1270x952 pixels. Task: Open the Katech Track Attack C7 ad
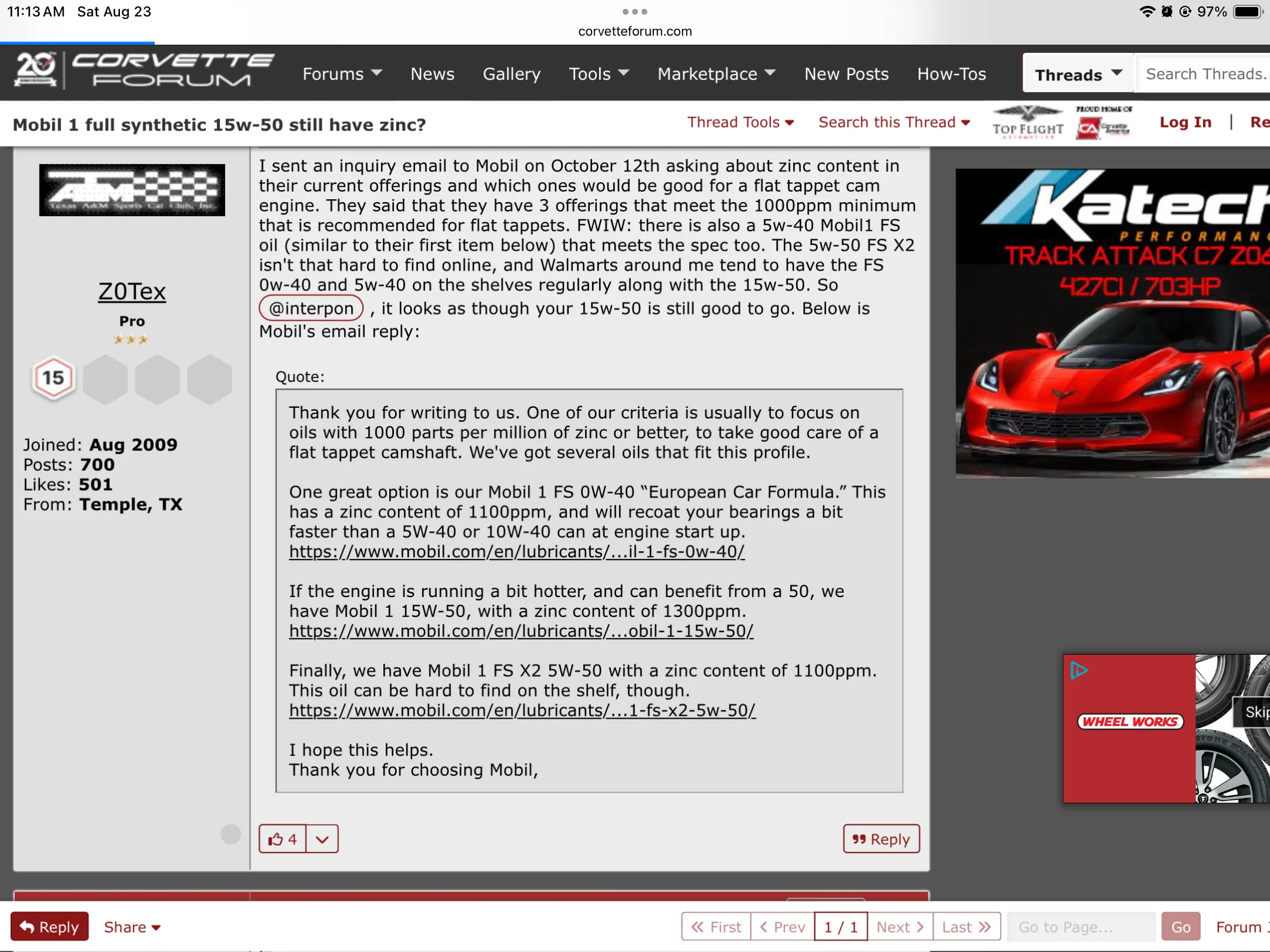pyautogui.click(x=1112, y=323)
